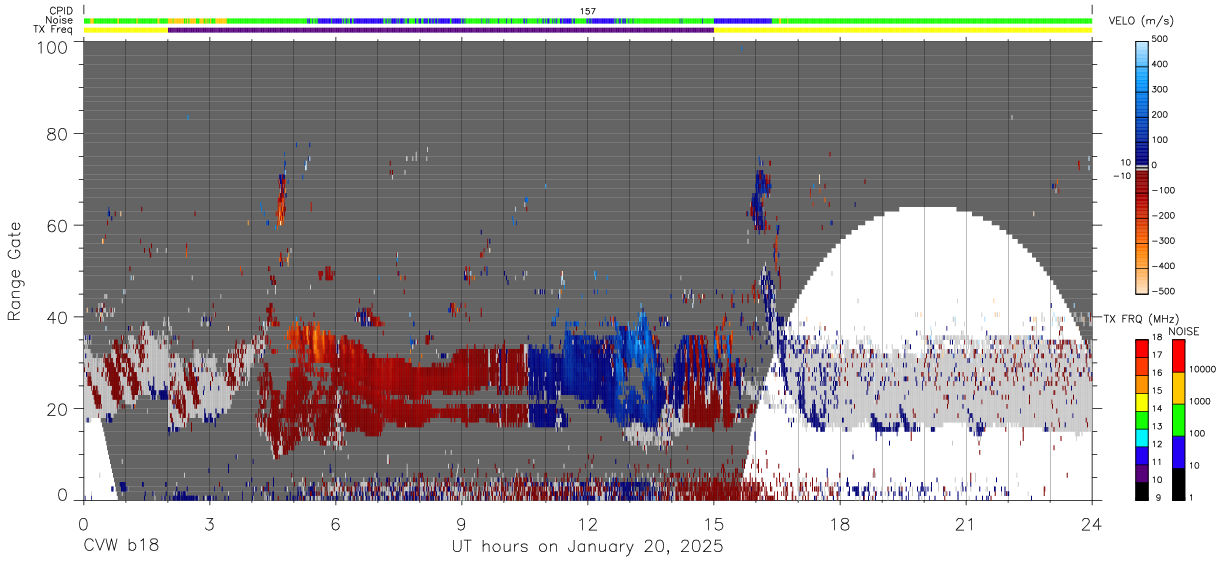Click the CPID value 157
Viewport: 1228px width, 567px height.
587,11
